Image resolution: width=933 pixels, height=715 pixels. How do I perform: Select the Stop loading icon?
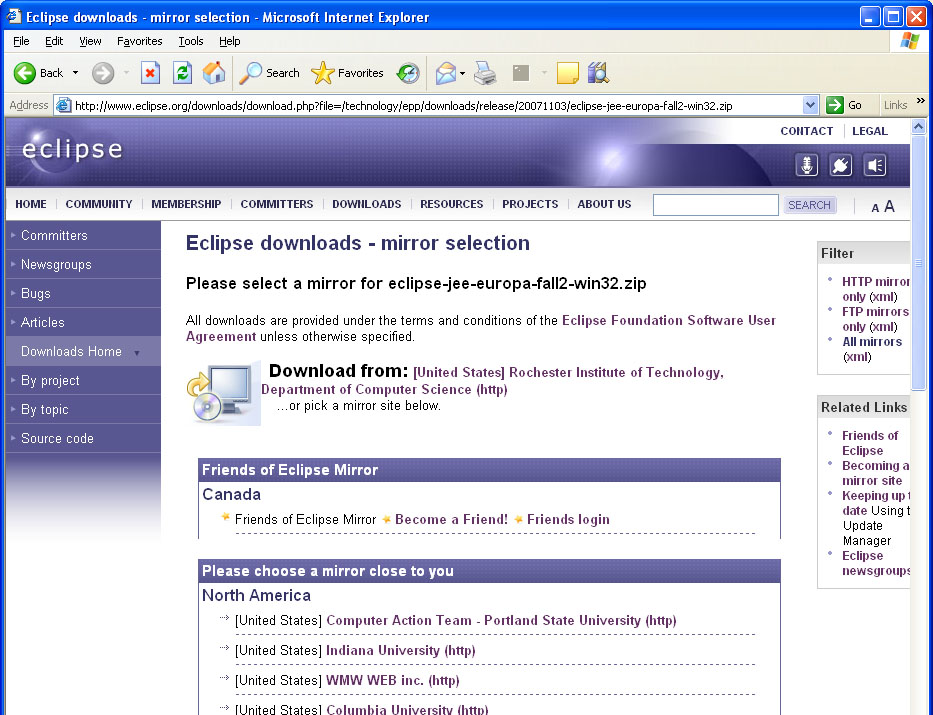(x=152, y=72)
